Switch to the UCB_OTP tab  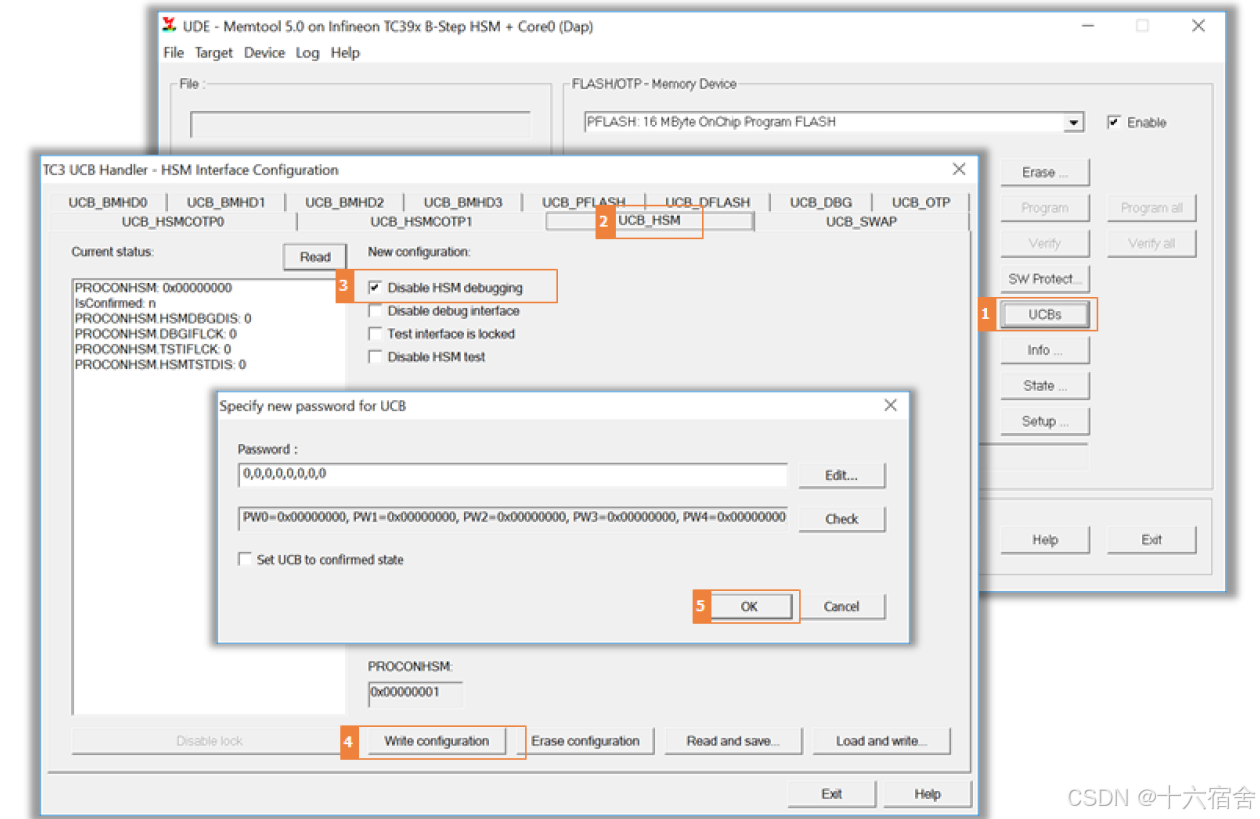point(921,202)
